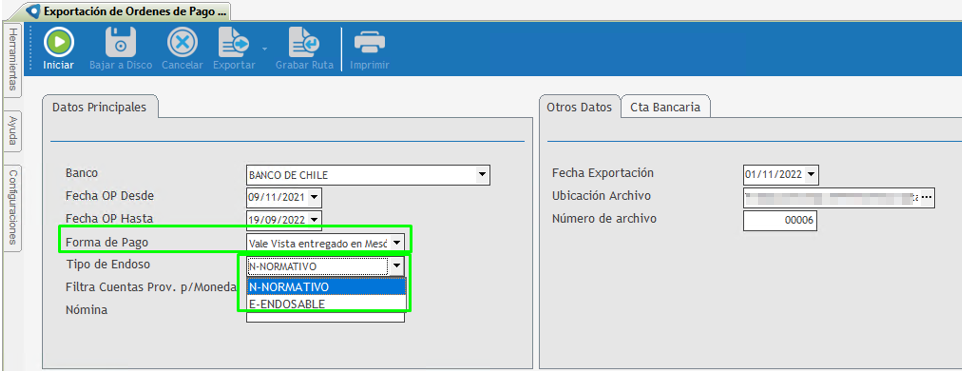Click the Número de archivo field

click(x=780, y=221)
